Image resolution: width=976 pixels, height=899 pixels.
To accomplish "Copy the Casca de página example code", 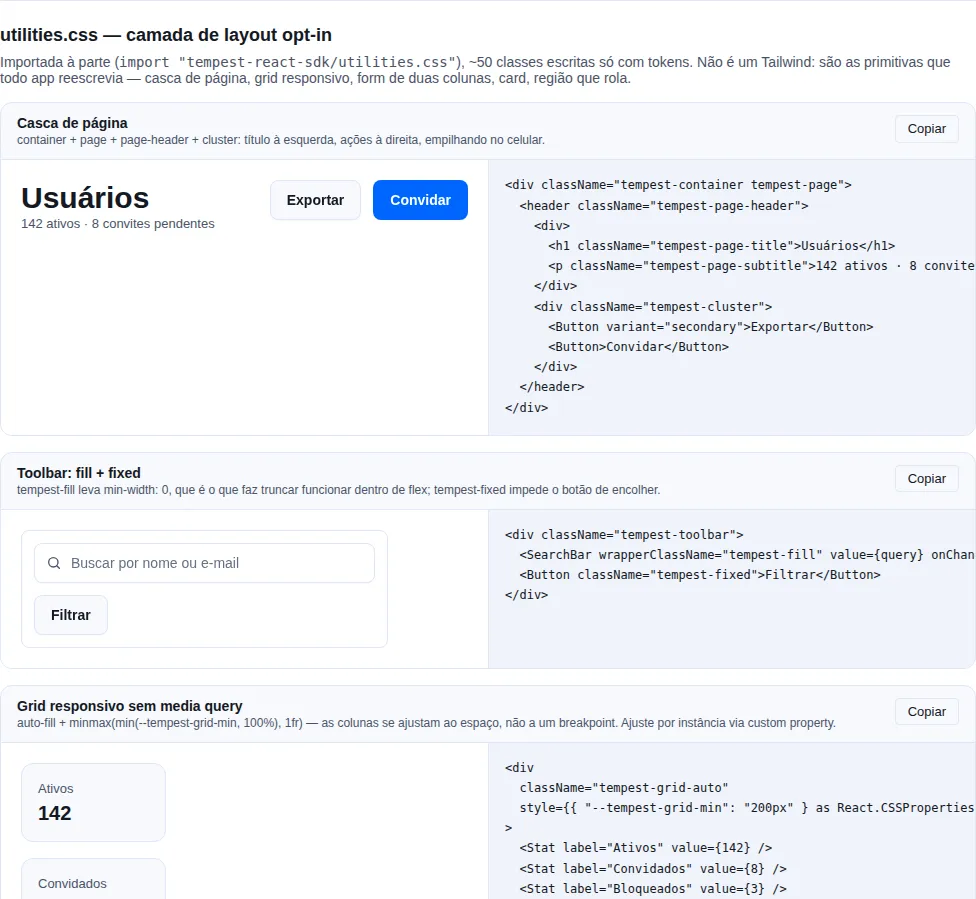I will tap(926, 129).
